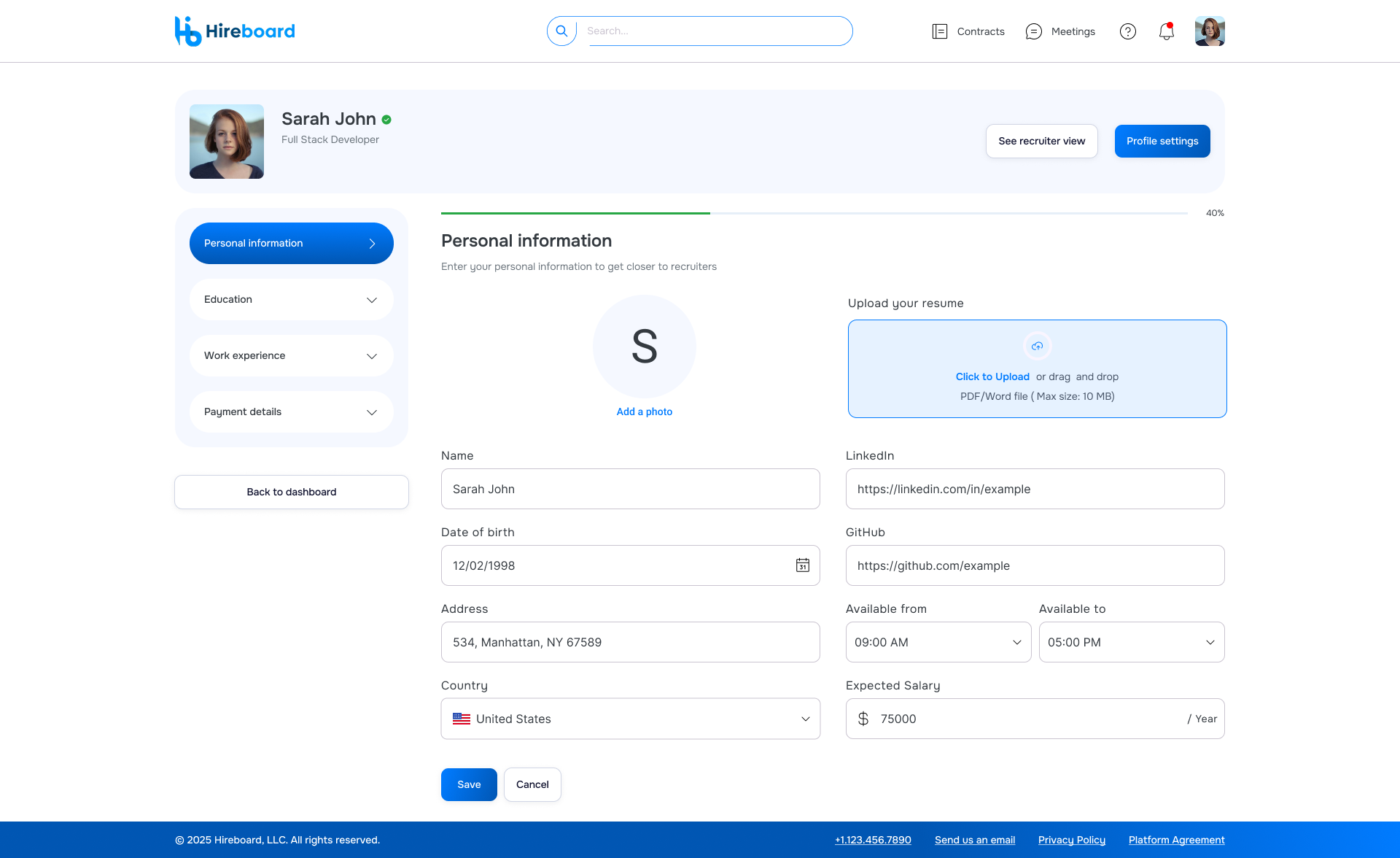This screenshot has height=858, width=1400.
Task: Open the notifications bell
Action: click(x=1166, y=31)
